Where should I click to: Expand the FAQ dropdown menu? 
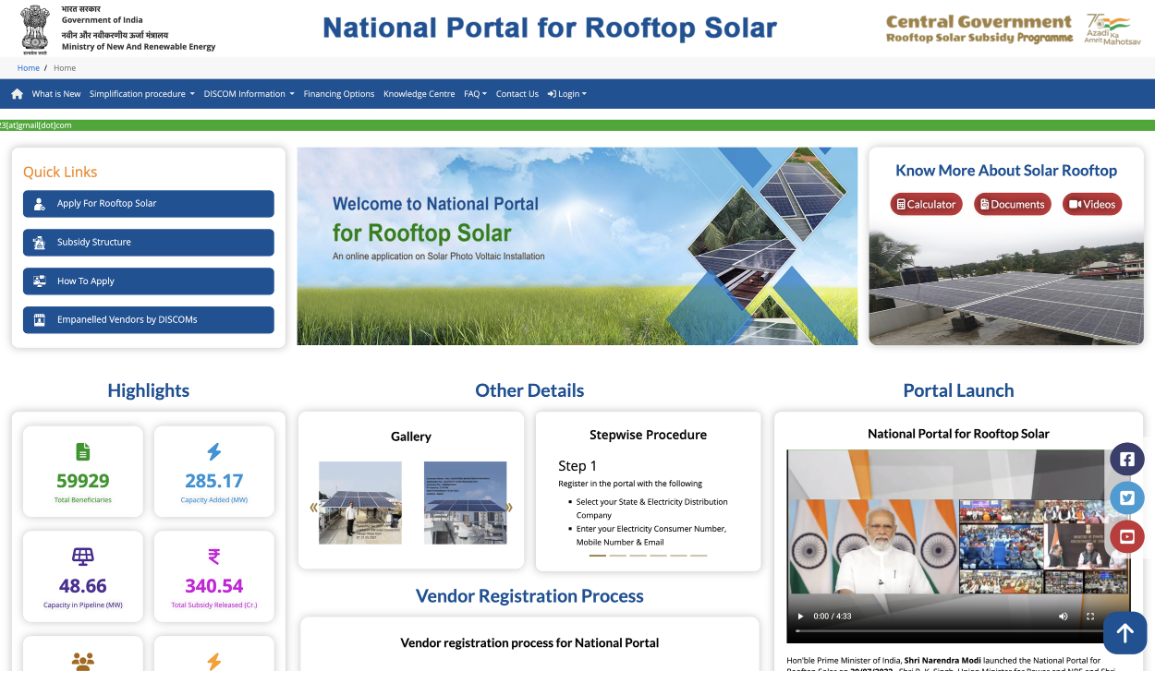pyautogui.click(x=475, y=94)
